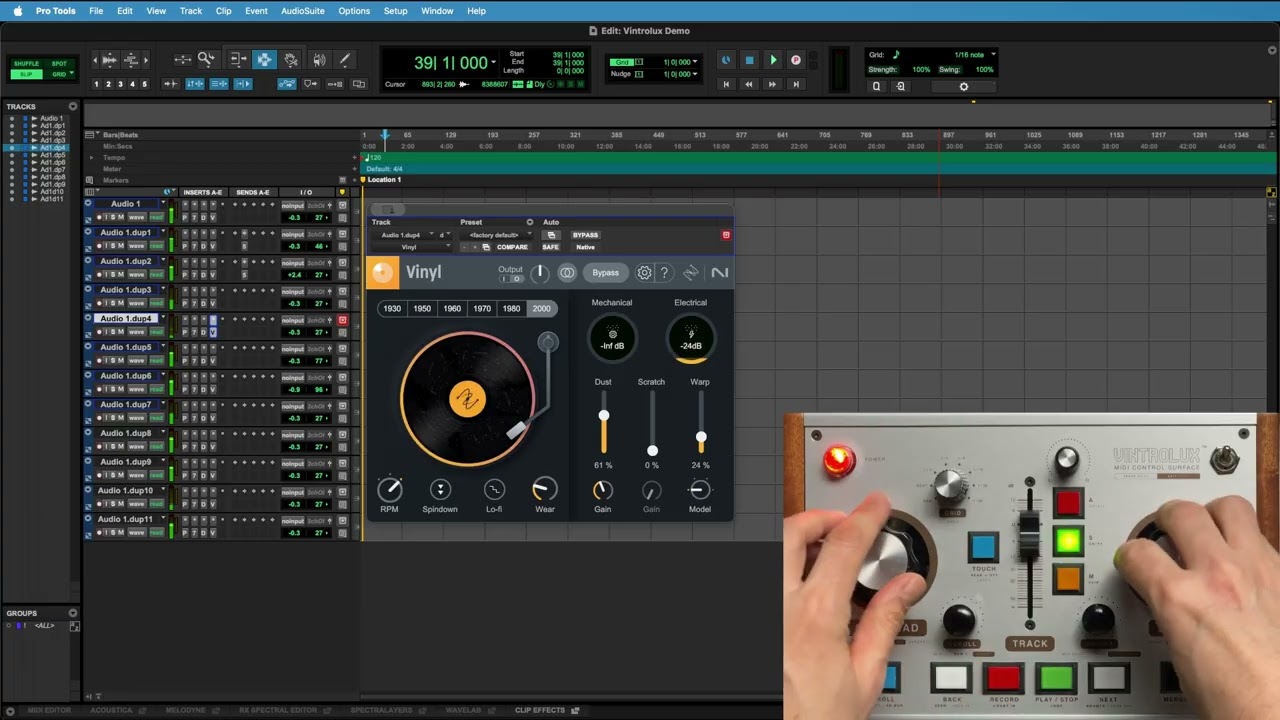Select the Selector tool in toolbar
The width and height of the screenshot is (1280, 720).
click(x=264, y=60)
